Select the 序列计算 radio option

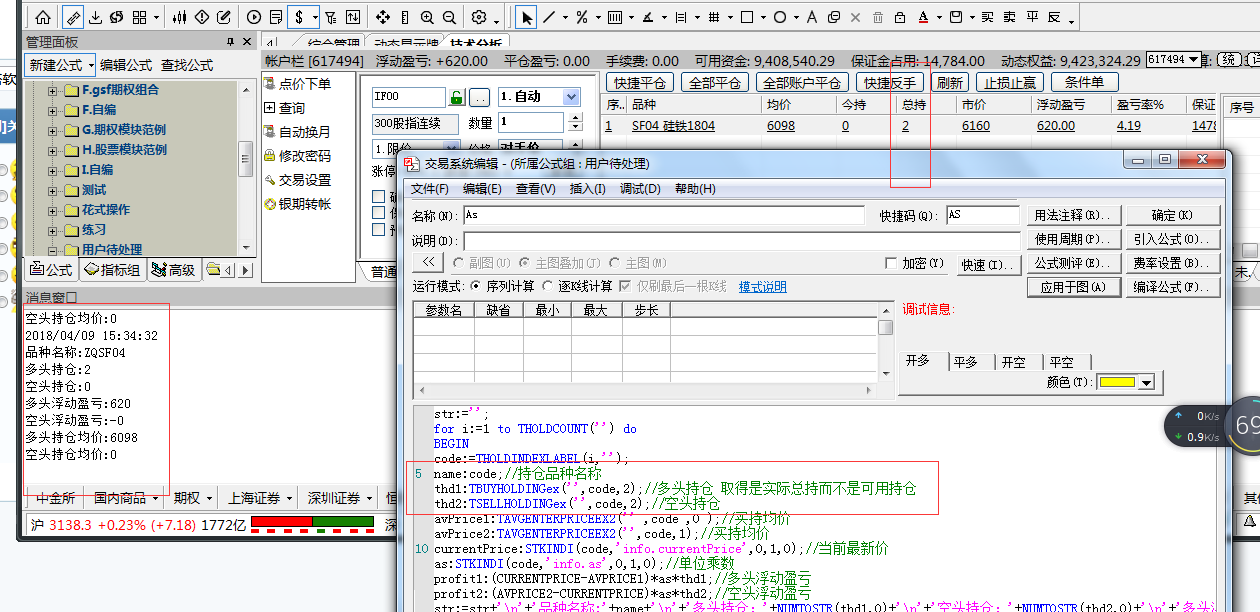click(476, 286)
